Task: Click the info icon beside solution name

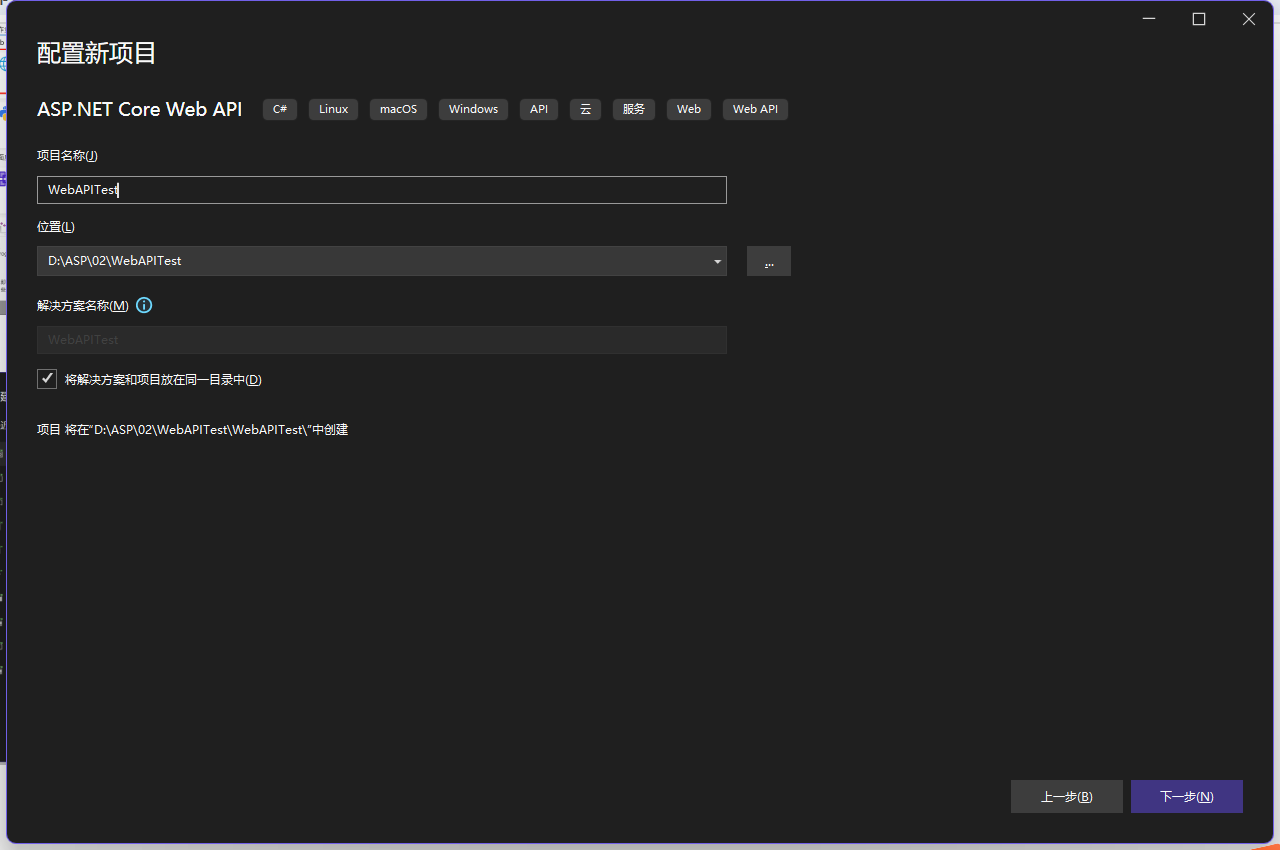Action: pos(144,305)
